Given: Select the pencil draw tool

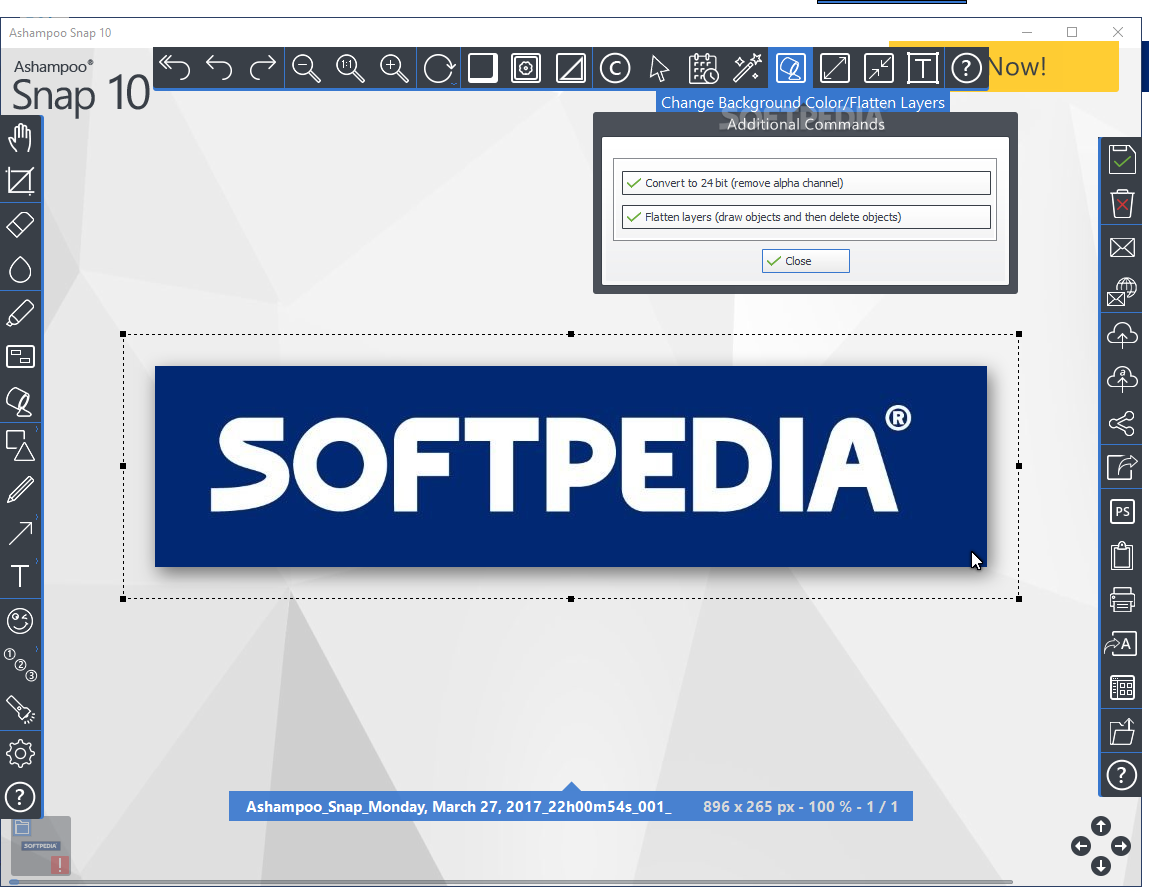Looking at the screenshot, I should pyautogui.click(x=20, y=489).
